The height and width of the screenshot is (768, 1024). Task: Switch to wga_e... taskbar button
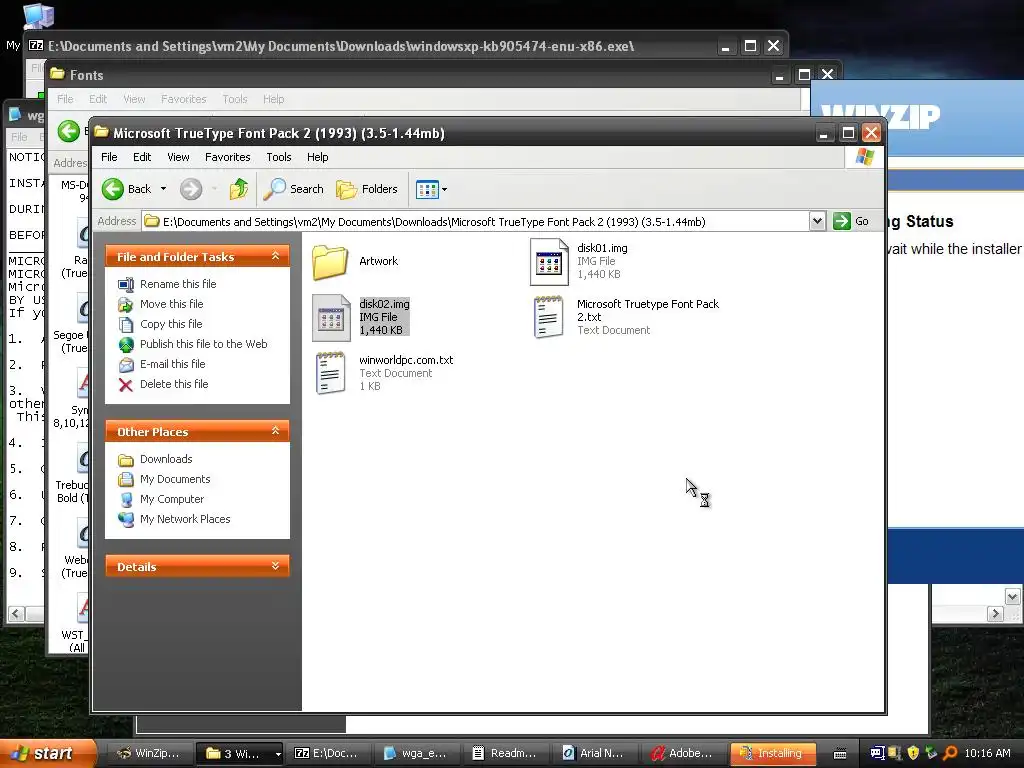click(415, 753)
